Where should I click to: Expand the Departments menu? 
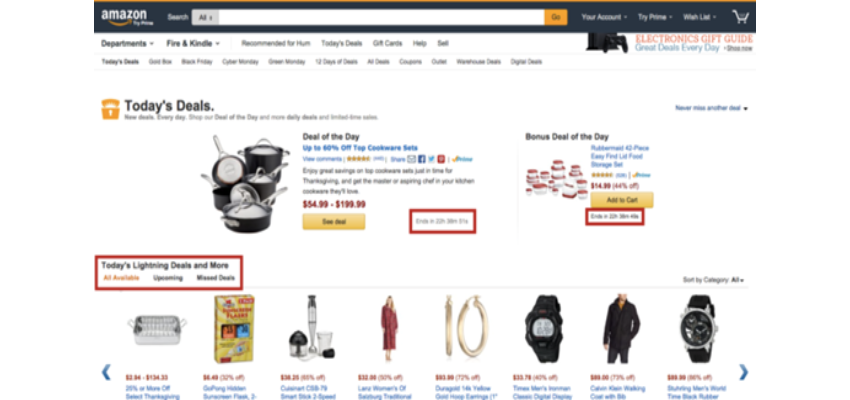coord(127,43)
